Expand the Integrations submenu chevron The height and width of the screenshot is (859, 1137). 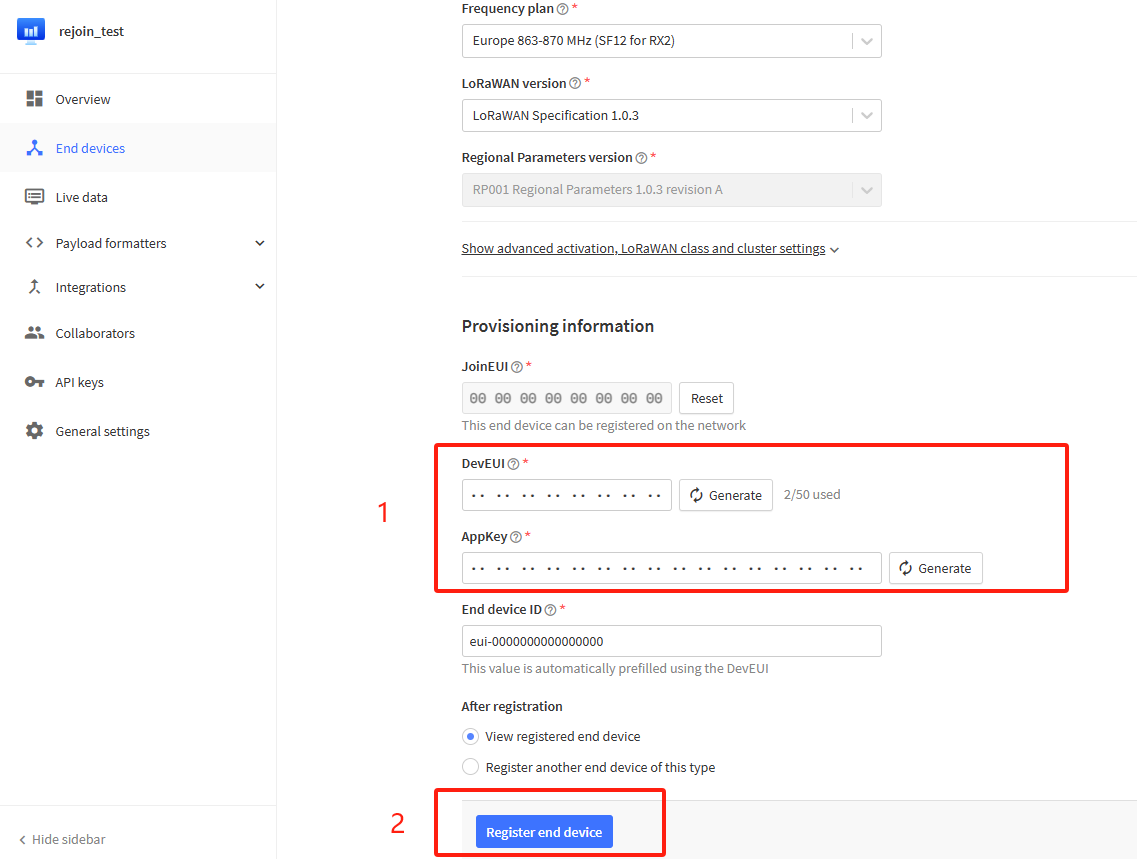pyautogui.click(x=260, y=287)
